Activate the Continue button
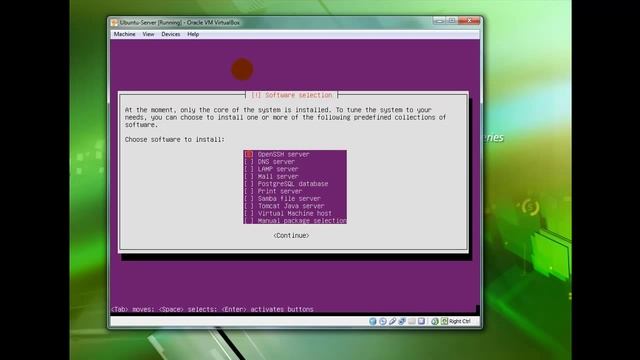Screen dimensions: 640x360 [291, 236]
